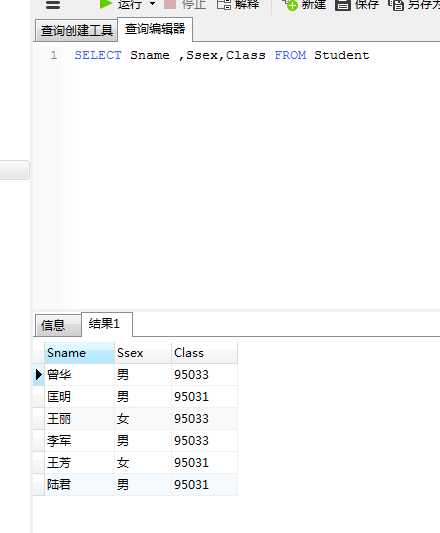Click the Sname column header
Viewport: 440px width, 533px height.
coord(79,353)
